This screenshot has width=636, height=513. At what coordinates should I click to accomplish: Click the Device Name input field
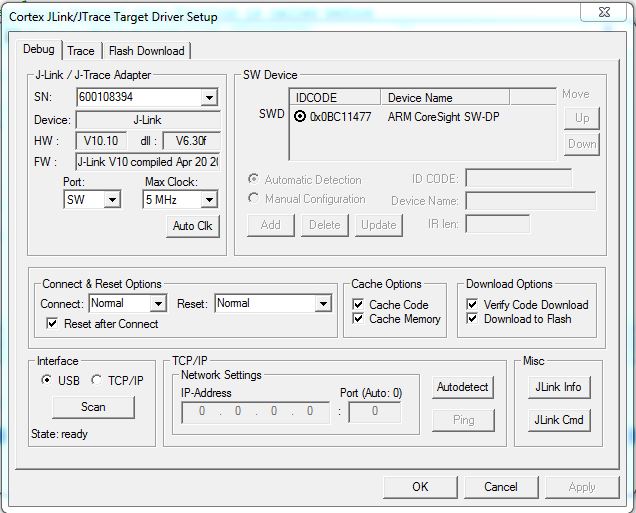point(531,201)
